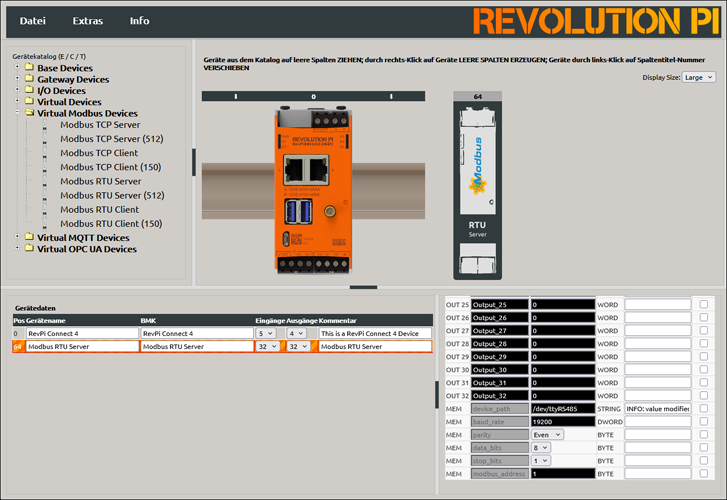
Task: Click the Modbus TCP Server device icon
Action: (x=45, y=125)
